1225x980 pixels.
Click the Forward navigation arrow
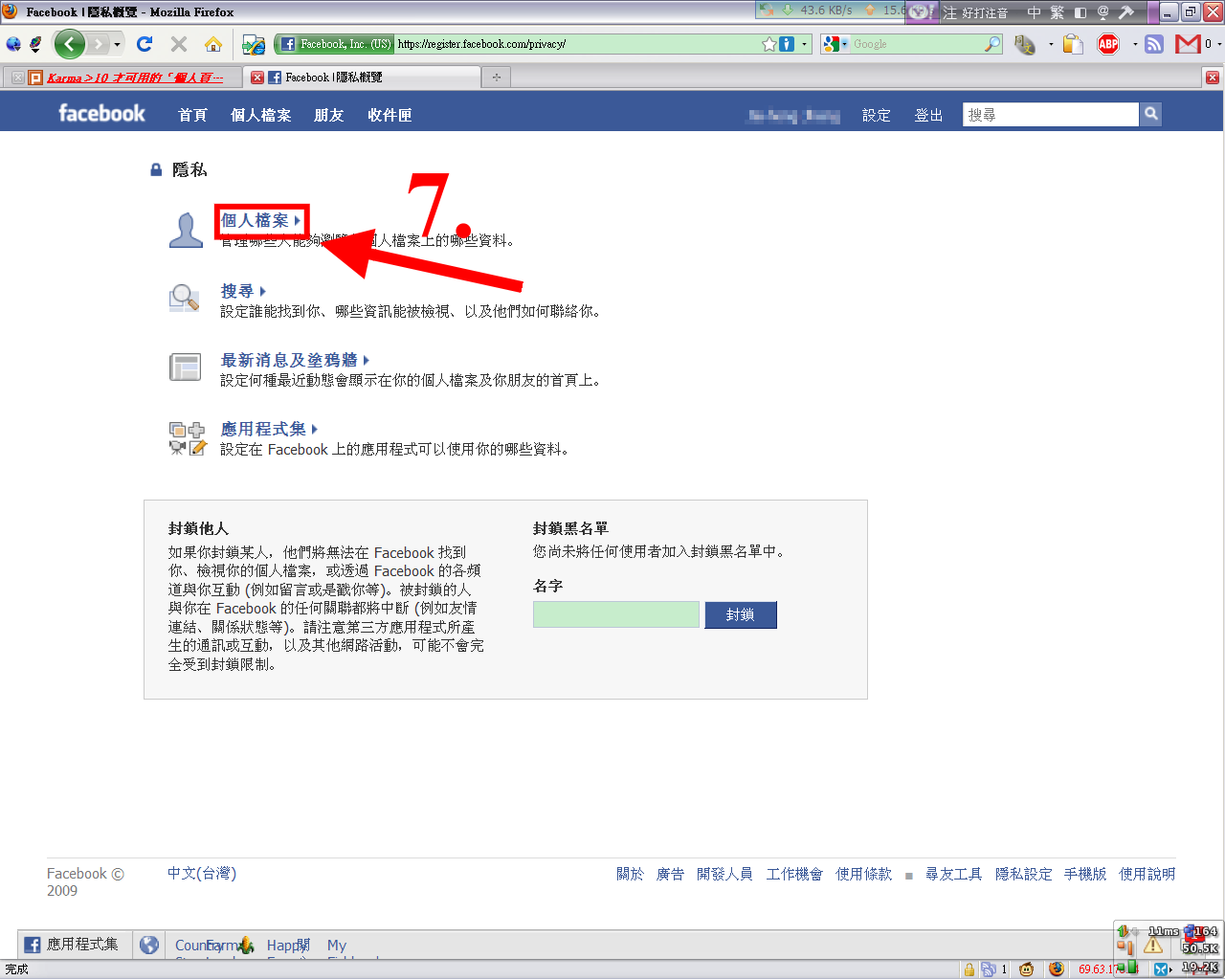98,44
